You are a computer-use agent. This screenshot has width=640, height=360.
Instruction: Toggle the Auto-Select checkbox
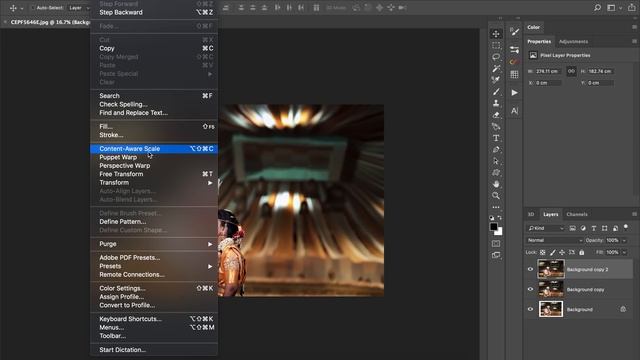click(33, 8)
